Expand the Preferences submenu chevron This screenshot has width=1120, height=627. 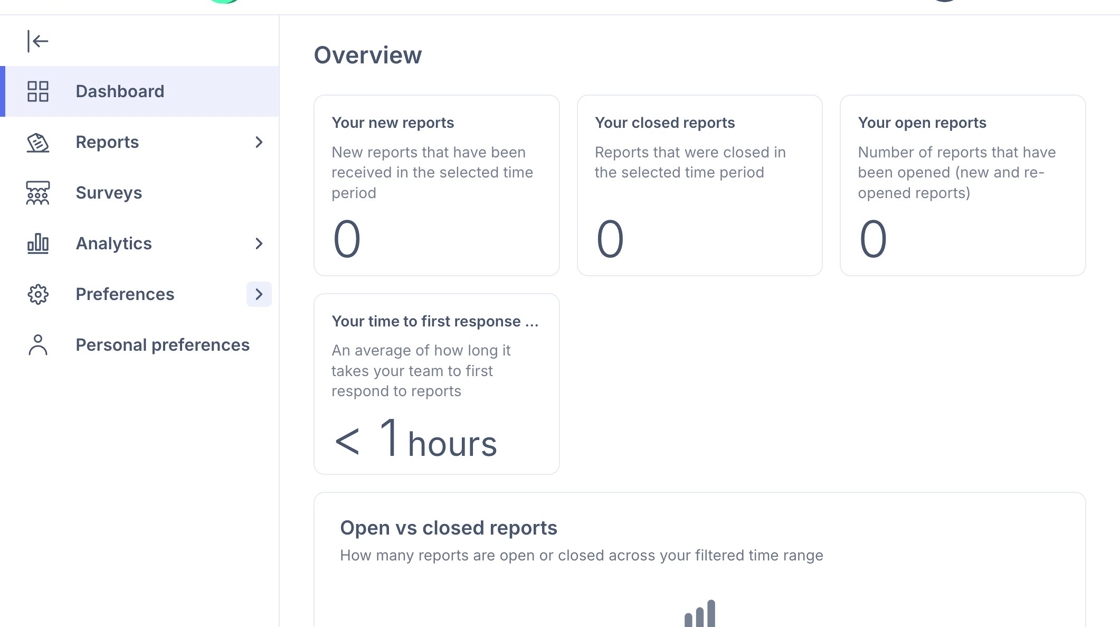tap(259, 294)
